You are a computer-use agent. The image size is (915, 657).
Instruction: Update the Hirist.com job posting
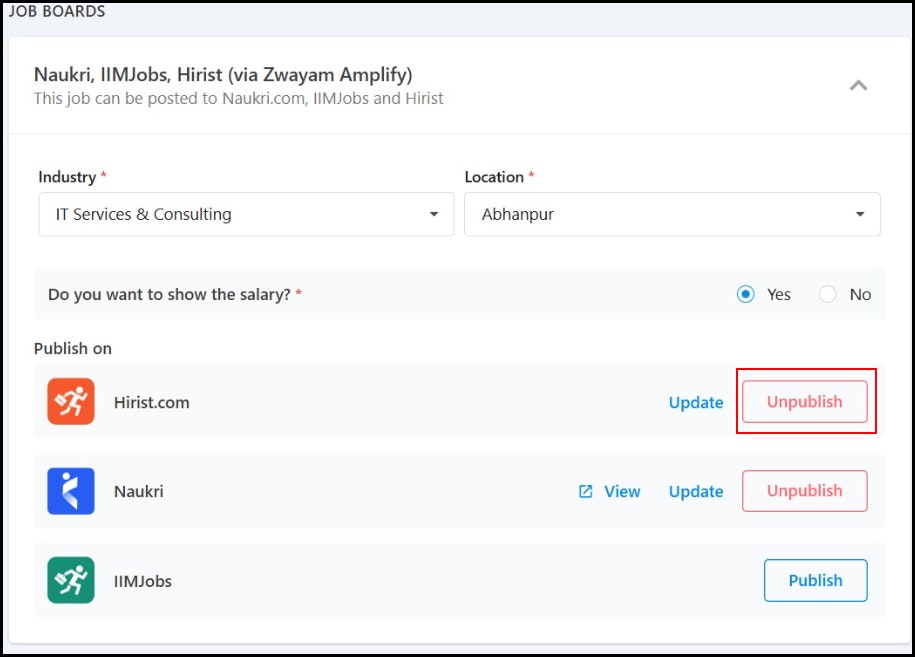[x=696, y=402]
